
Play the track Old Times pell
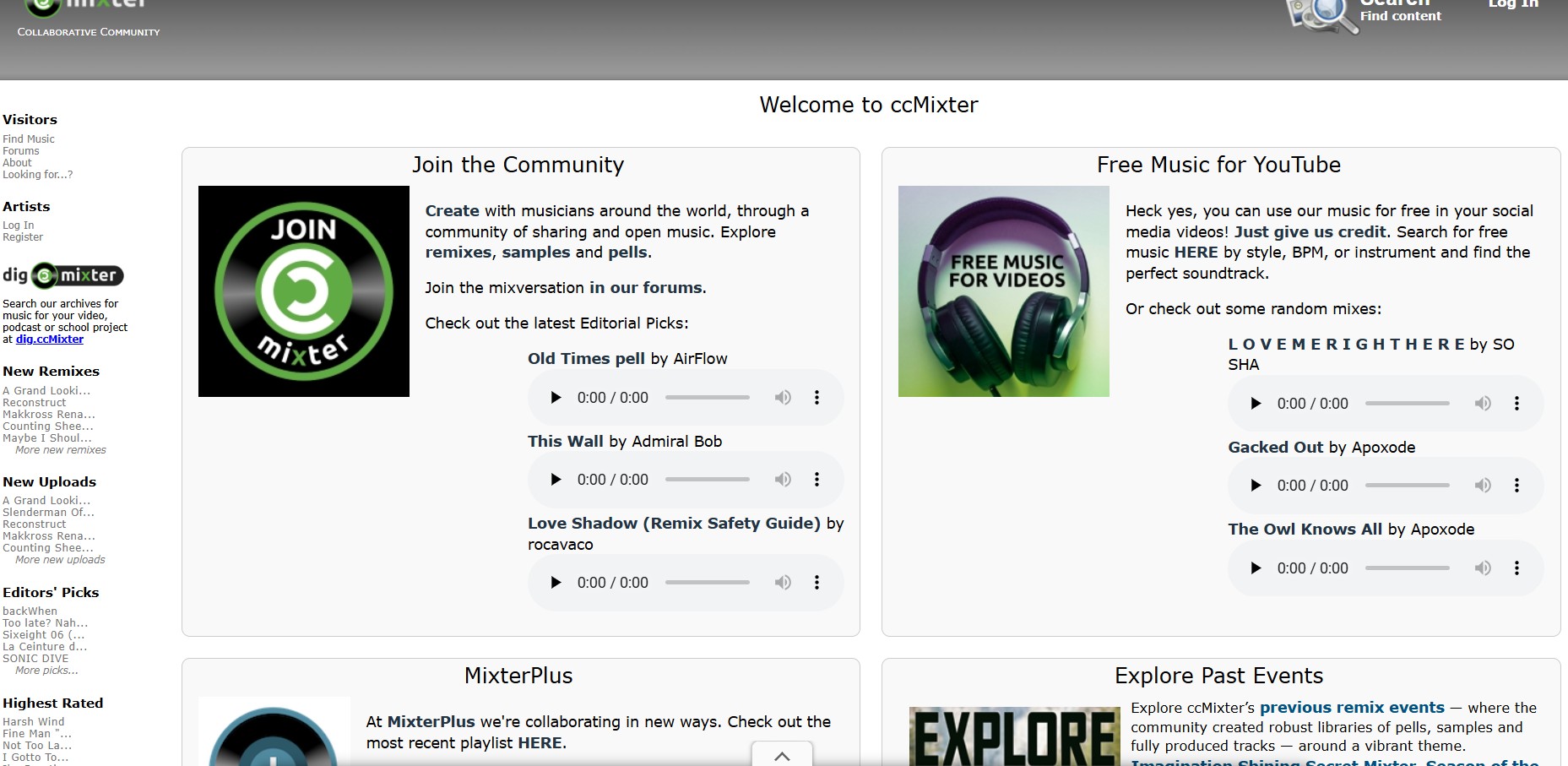(556, 397)
